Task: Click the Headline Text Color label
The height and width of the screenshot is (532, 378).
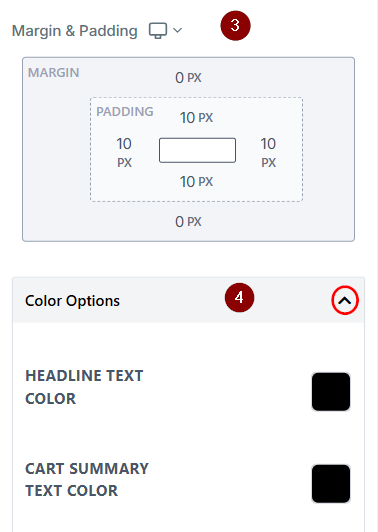Action: [84, 387]
